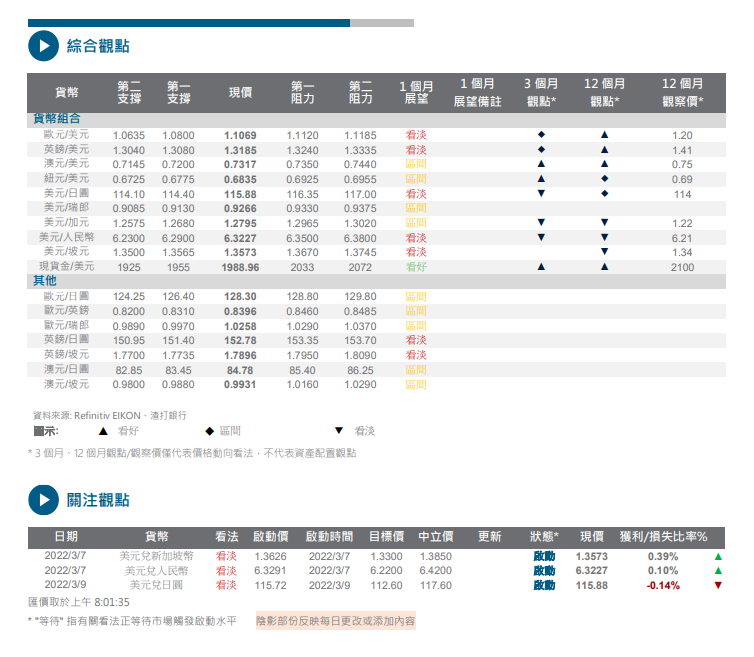Screen dimensions: 754x657
Task: Click the 12-month down triangle in 美元/加元 row
Action: click(x=604, y=223)
